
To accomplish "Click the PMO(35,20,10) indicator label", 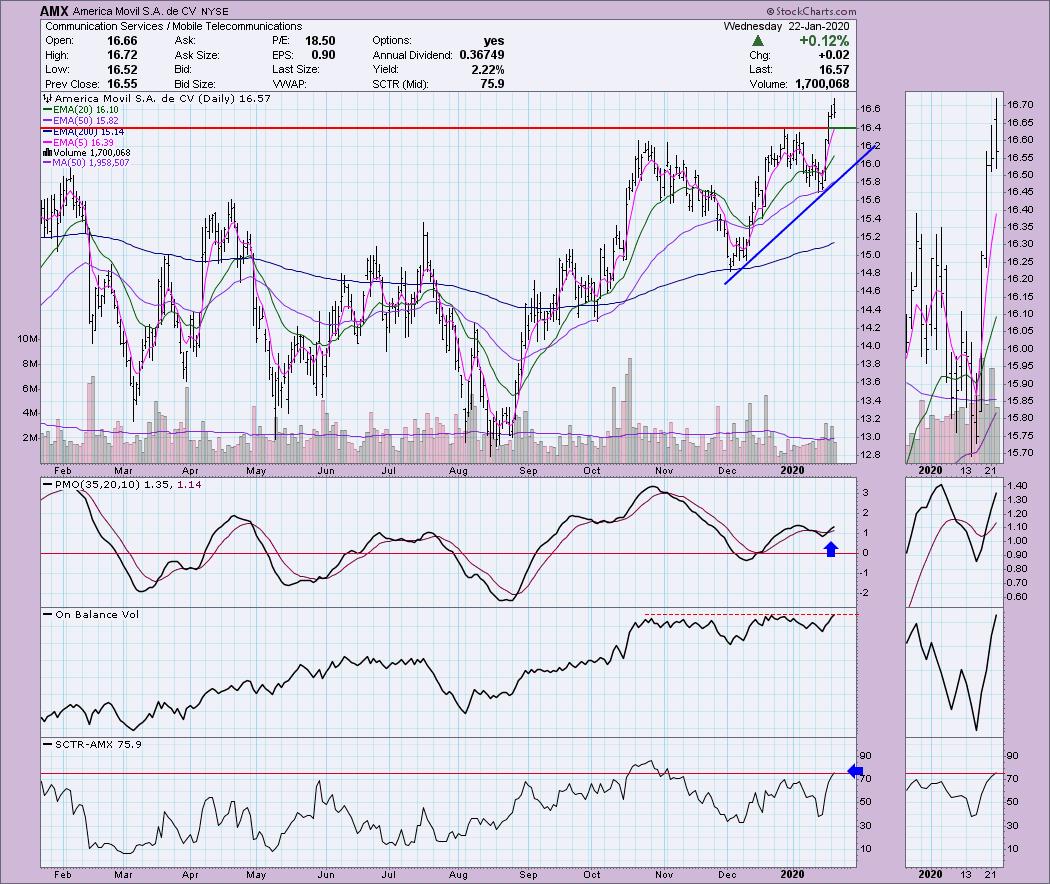I will (x=122, y=484).
